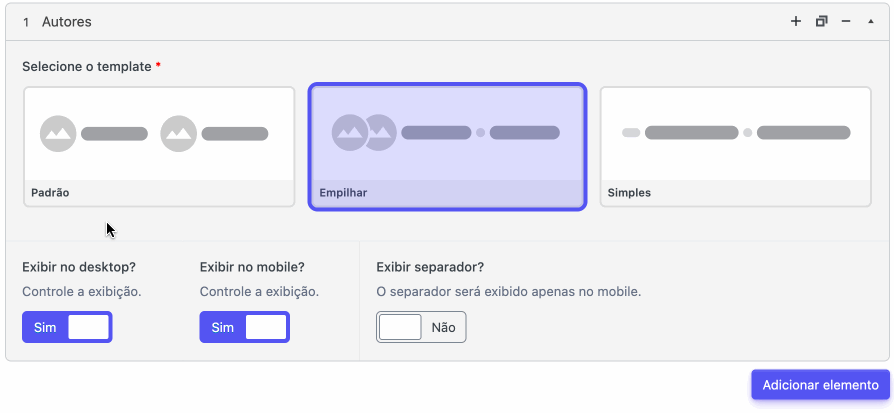The height and width of the screenshot is (413, 894).
Task: Collapse the Autores panel using the triangle
Action: coord(871,22)
